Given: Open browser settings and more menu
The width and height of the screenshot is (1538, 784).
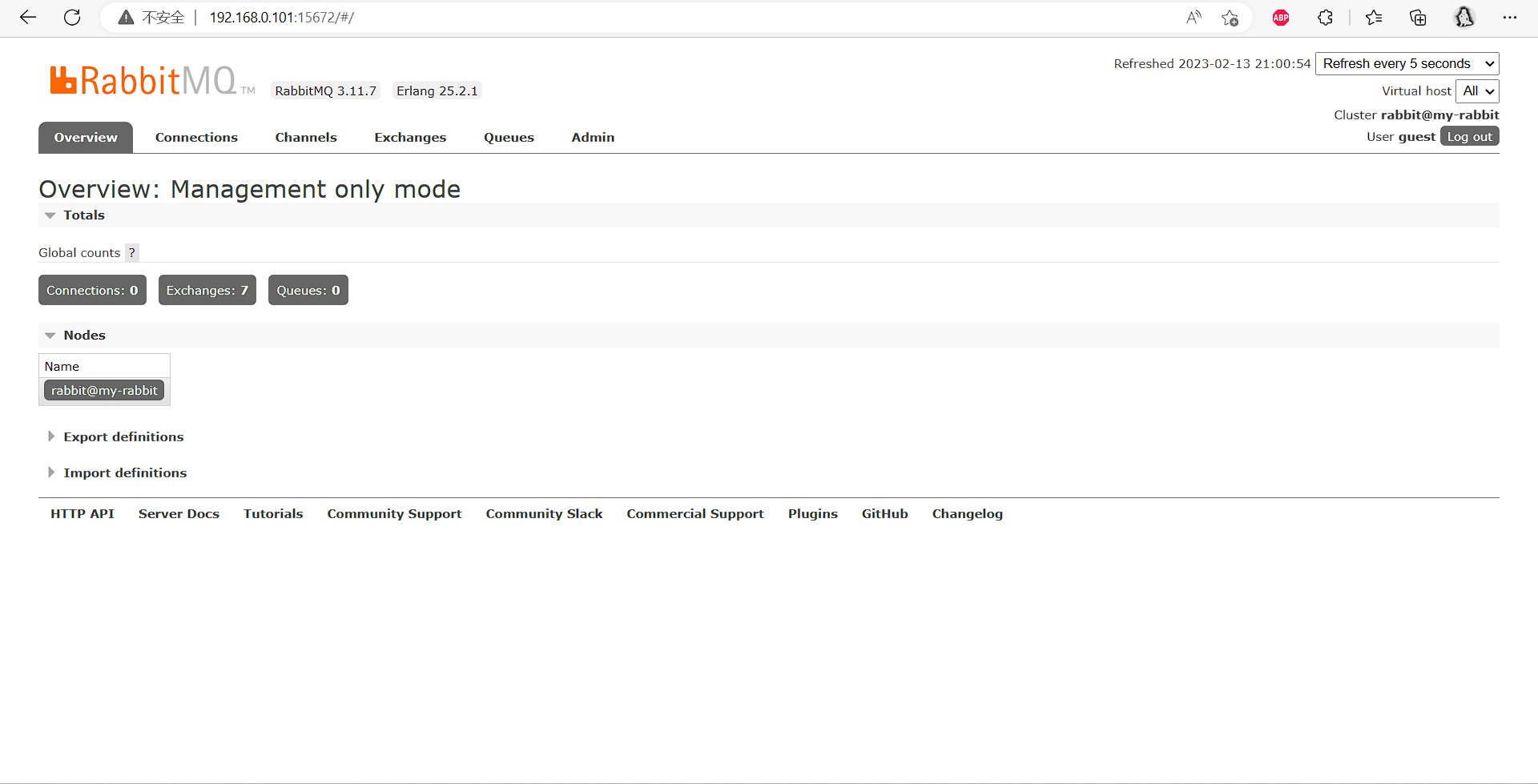Looking at the screenshot, I should (x=1510, y=18).
